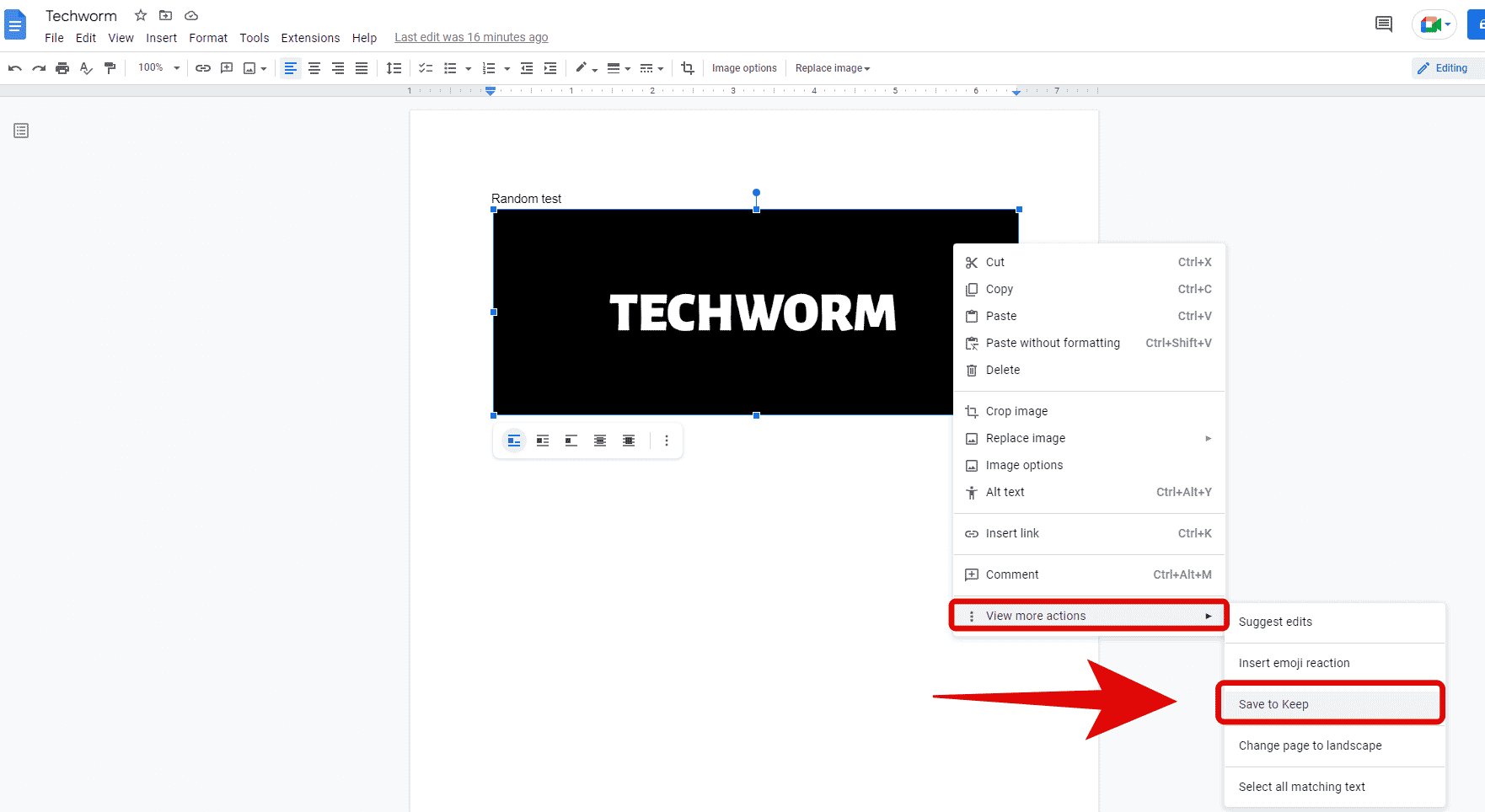Open the 100% zoom dropdown
The image size is (1485, 812).
[158, 68]
